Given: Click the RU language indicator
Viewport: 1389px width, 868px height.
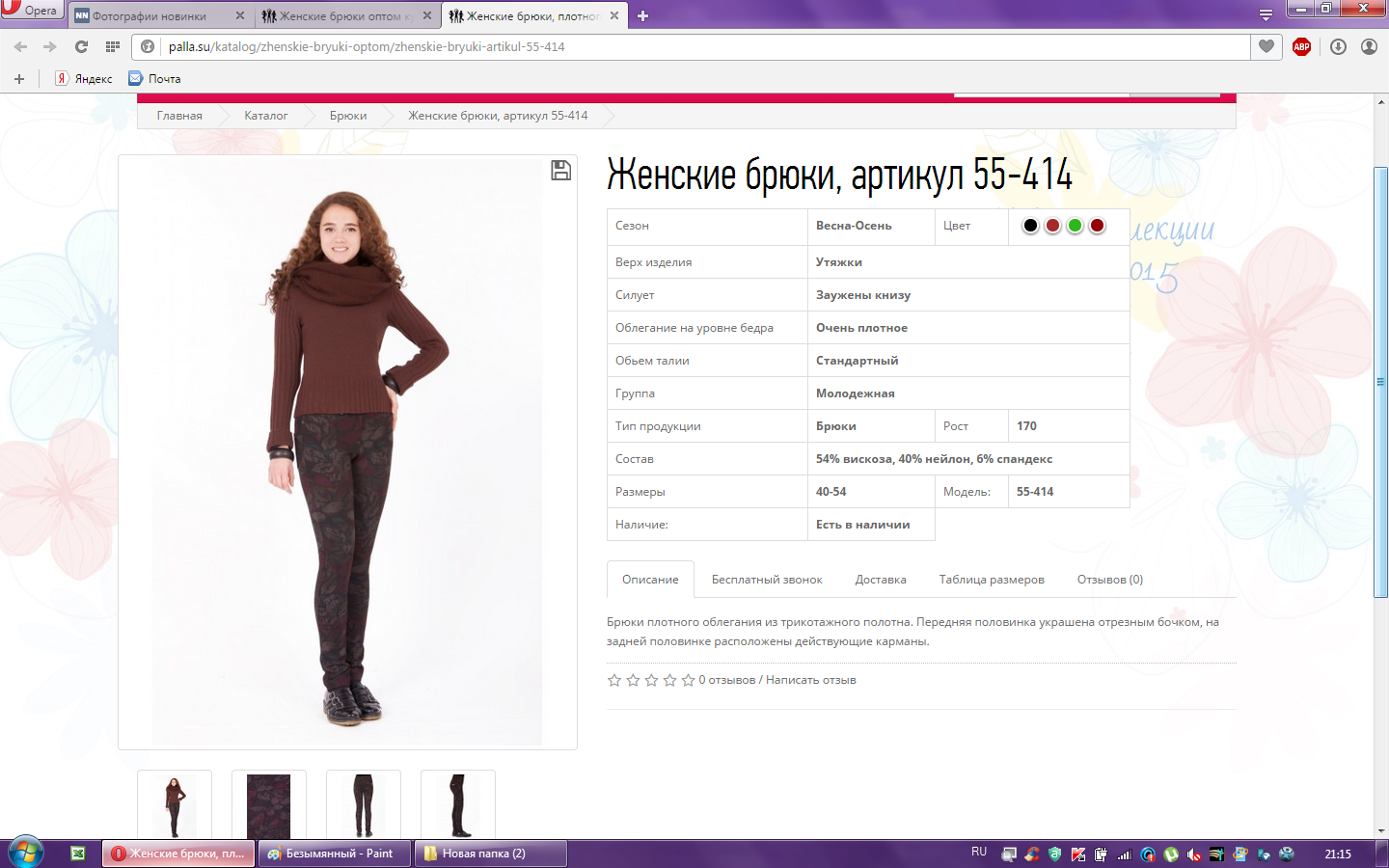Looking at the screenshot, I should tap(979, 853).
